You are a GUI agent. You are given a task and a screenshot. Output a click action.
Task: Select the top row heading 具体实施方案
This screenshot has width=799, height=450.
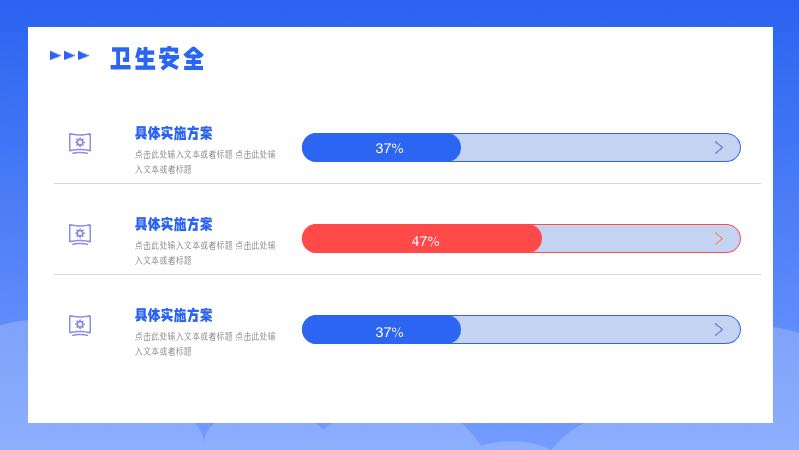pyautogui.click(x=173, y=133)
